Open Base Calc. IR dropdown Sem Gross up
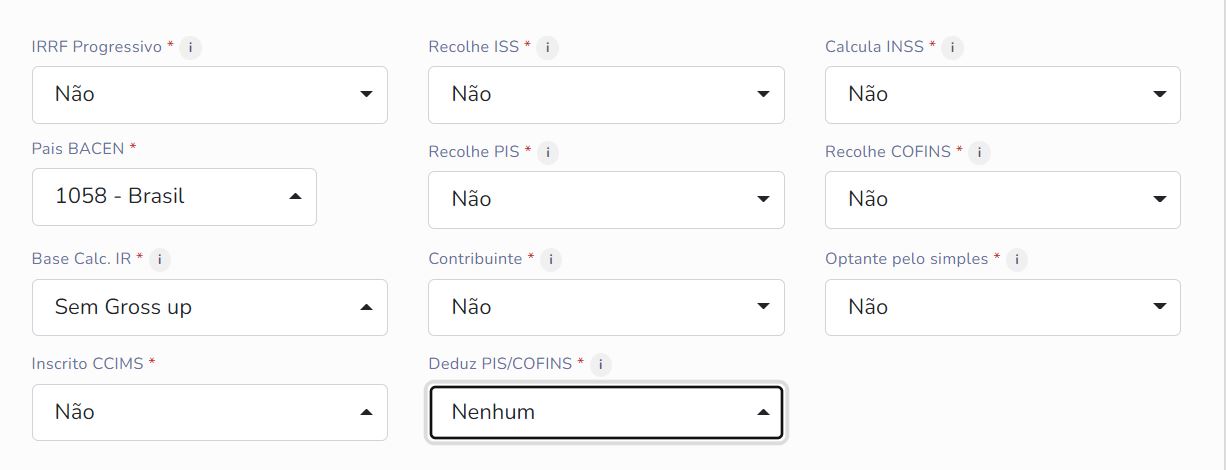The width and height of the screenshot is (1226, 470). (x=210, y=307)
